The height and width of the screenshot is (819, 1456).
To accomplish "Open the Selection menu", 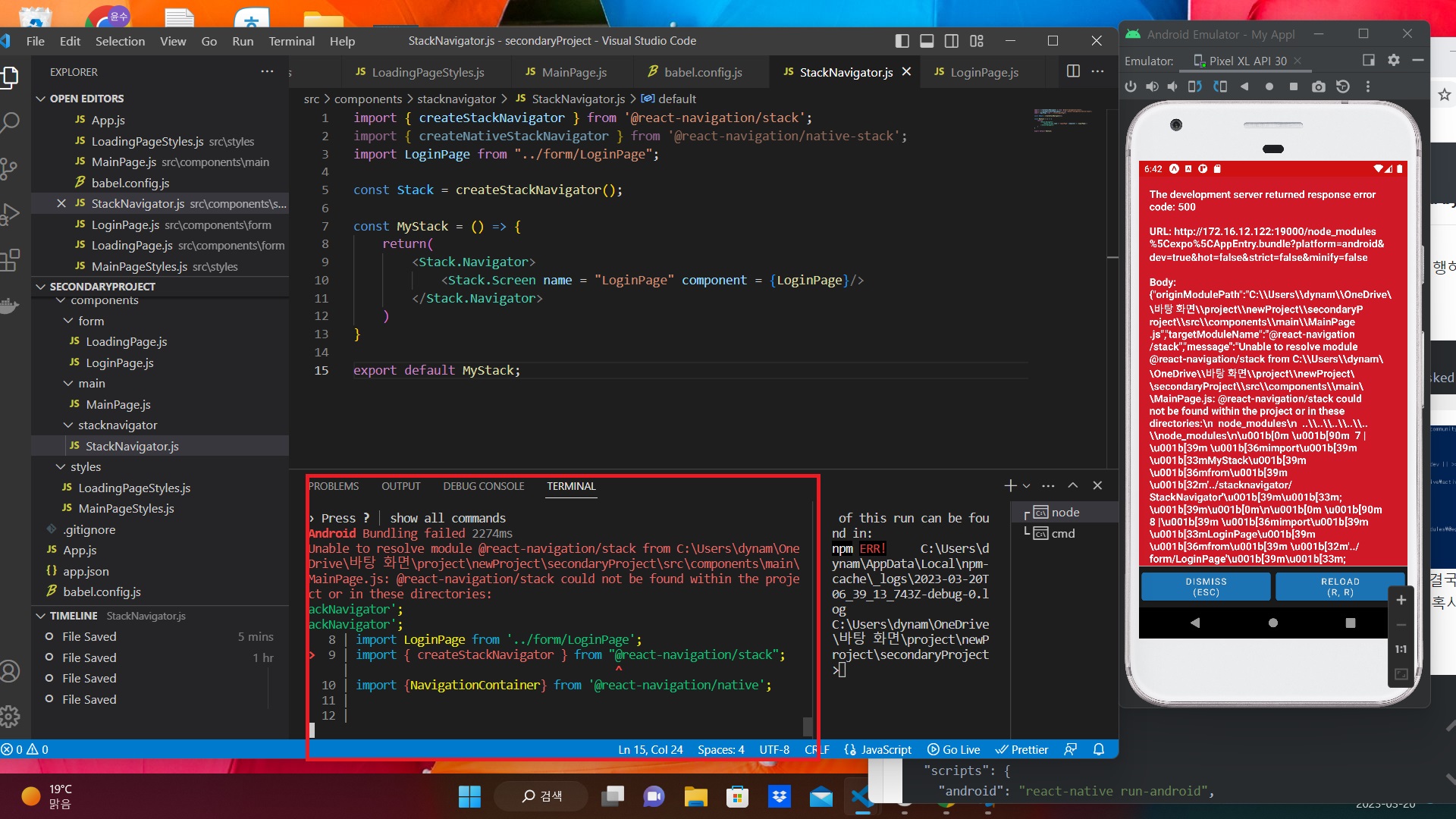I will coord(120,41).
